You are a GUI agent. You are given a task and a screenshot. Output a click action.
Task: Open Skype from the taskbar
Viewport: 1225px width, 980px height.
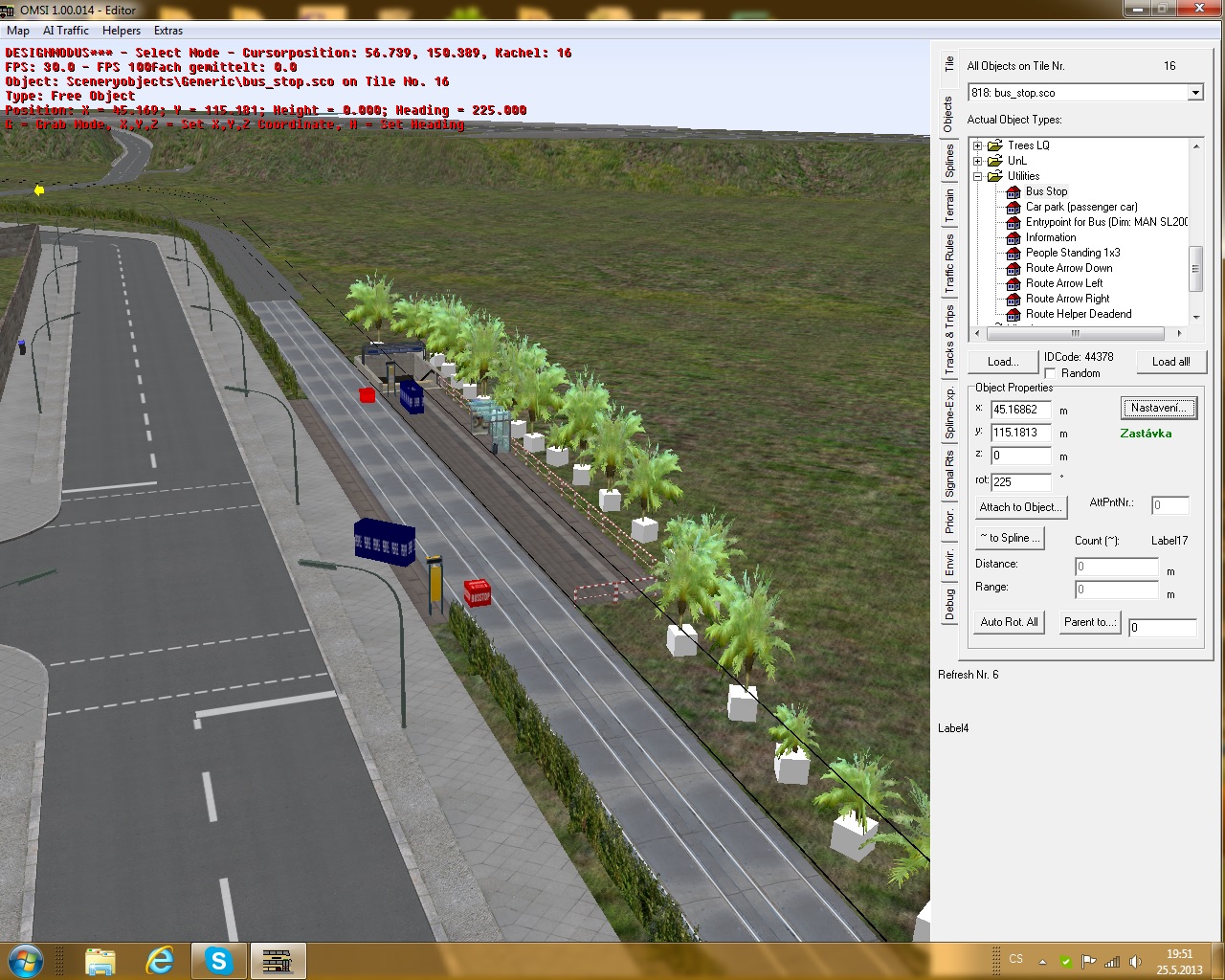[x=219, y=960]
